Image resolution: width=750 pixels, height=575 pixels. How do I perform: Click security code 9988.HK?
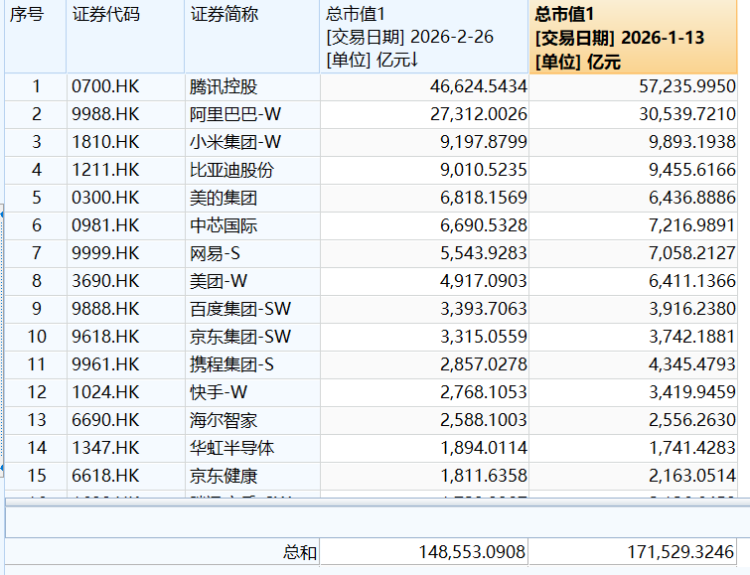pyautogui.click(x=106, y=115)
